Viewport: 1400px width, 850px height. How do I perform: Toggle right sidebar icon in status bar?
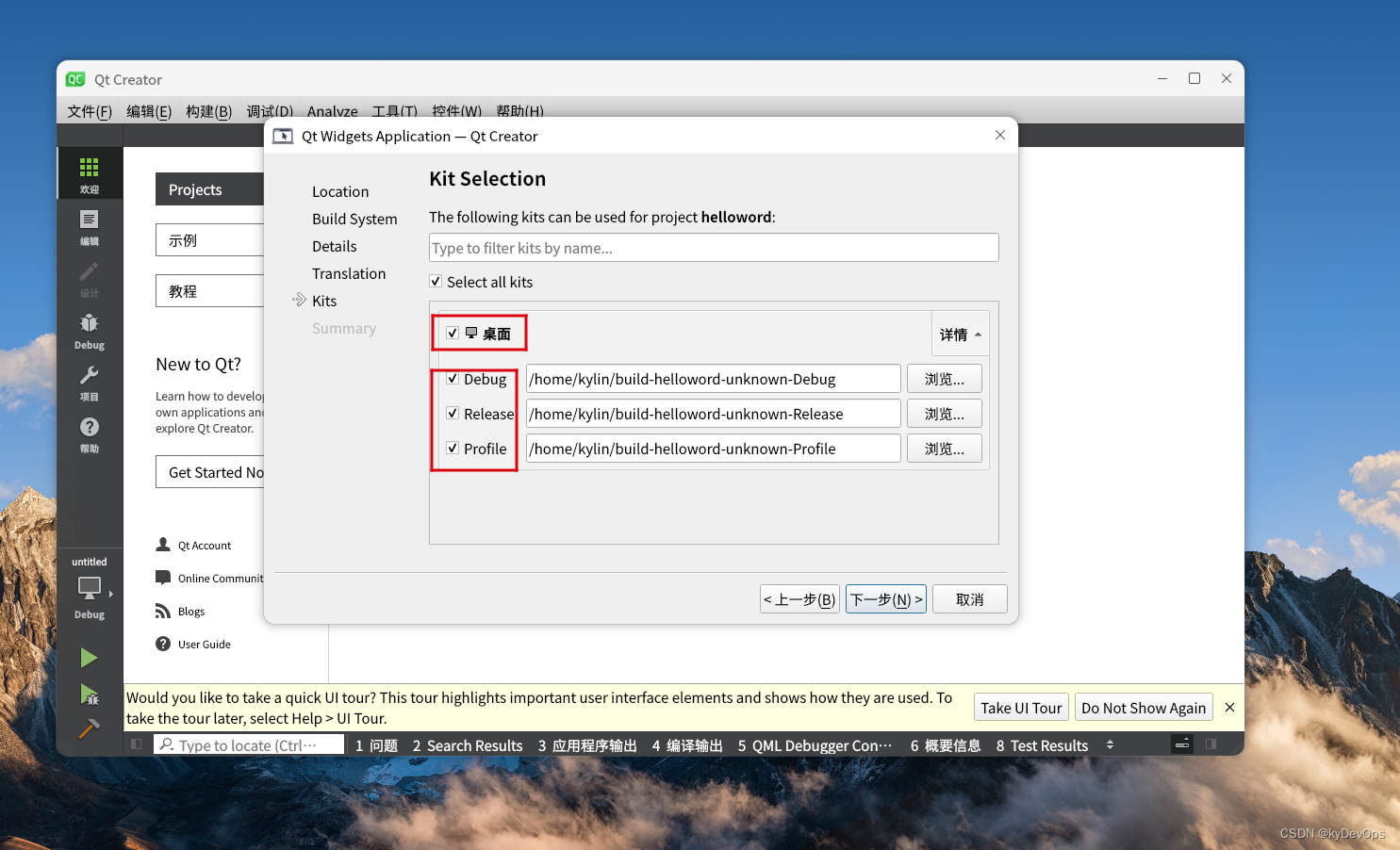click(x=1211, y=744)
